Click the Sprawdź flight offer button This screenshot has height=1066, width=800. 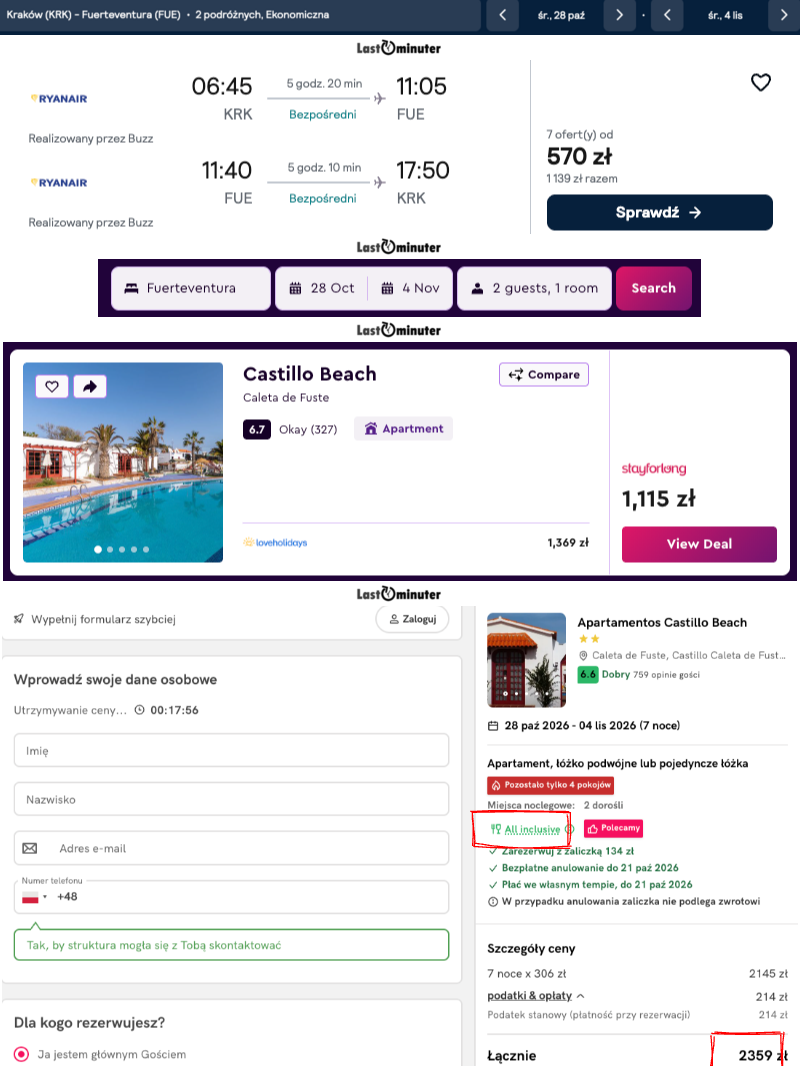(x=659, y=212)
